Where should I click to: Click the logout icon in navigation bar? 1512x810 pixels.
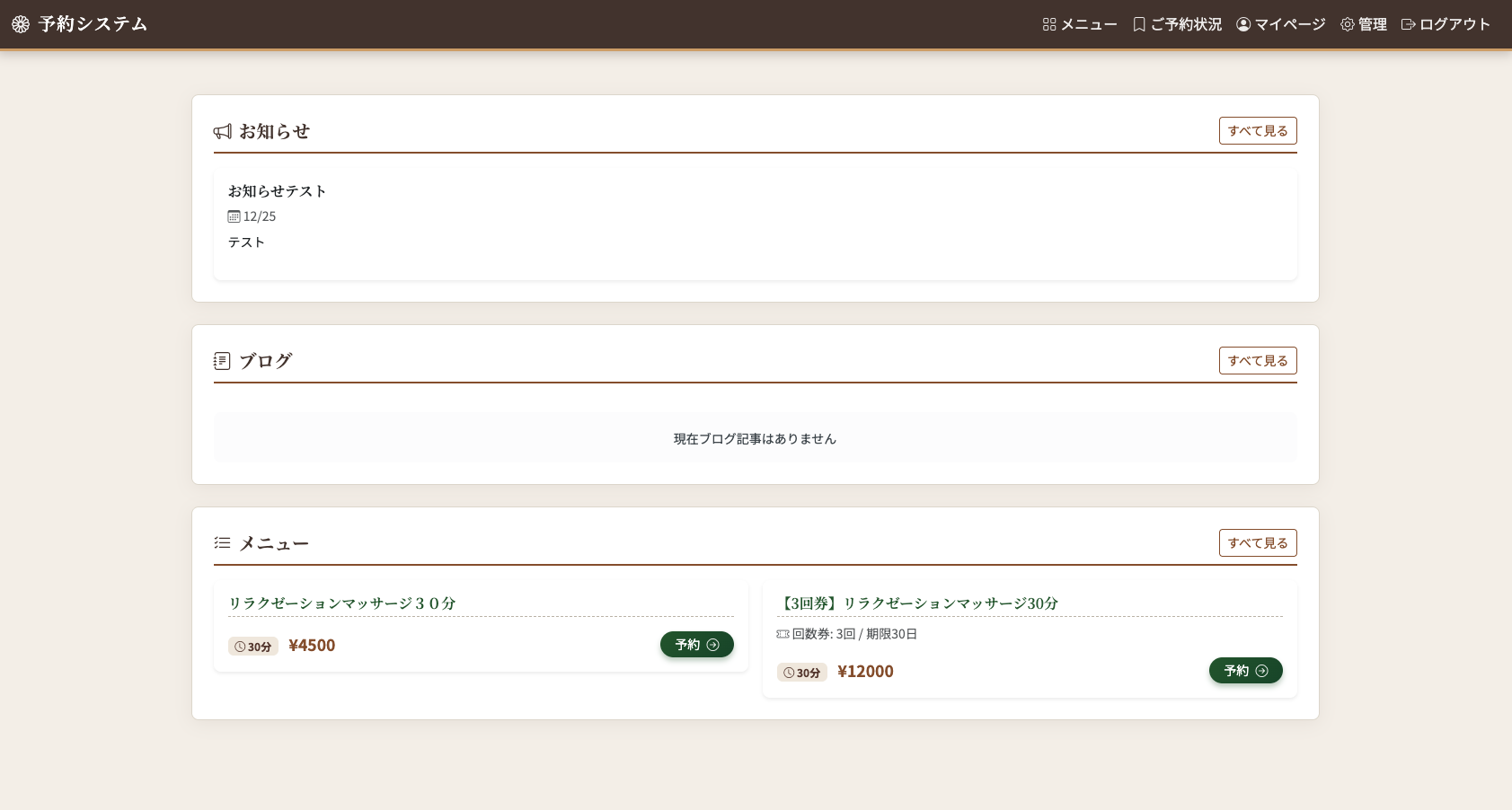point(1408,24)
